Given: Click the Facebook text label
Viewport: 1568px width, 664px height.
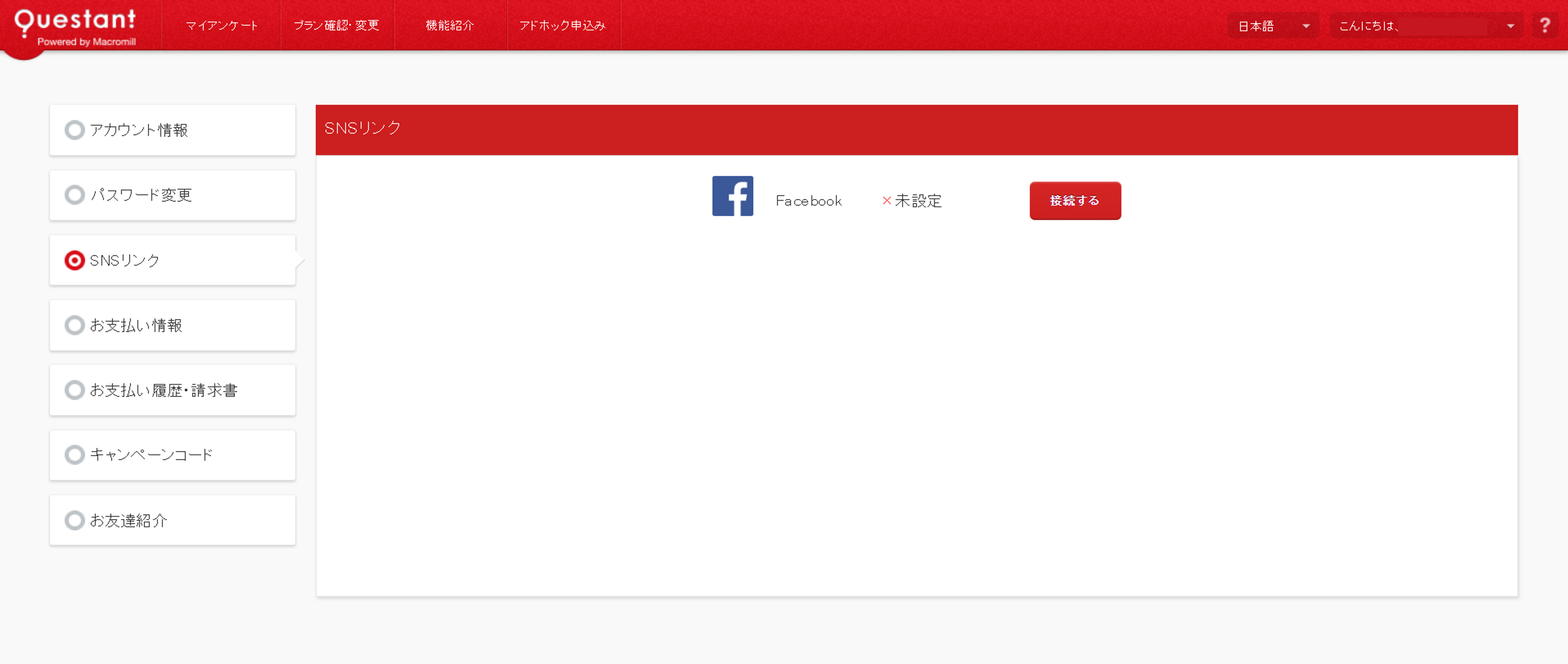Looking at the screenshot, I should pos(808,201).
